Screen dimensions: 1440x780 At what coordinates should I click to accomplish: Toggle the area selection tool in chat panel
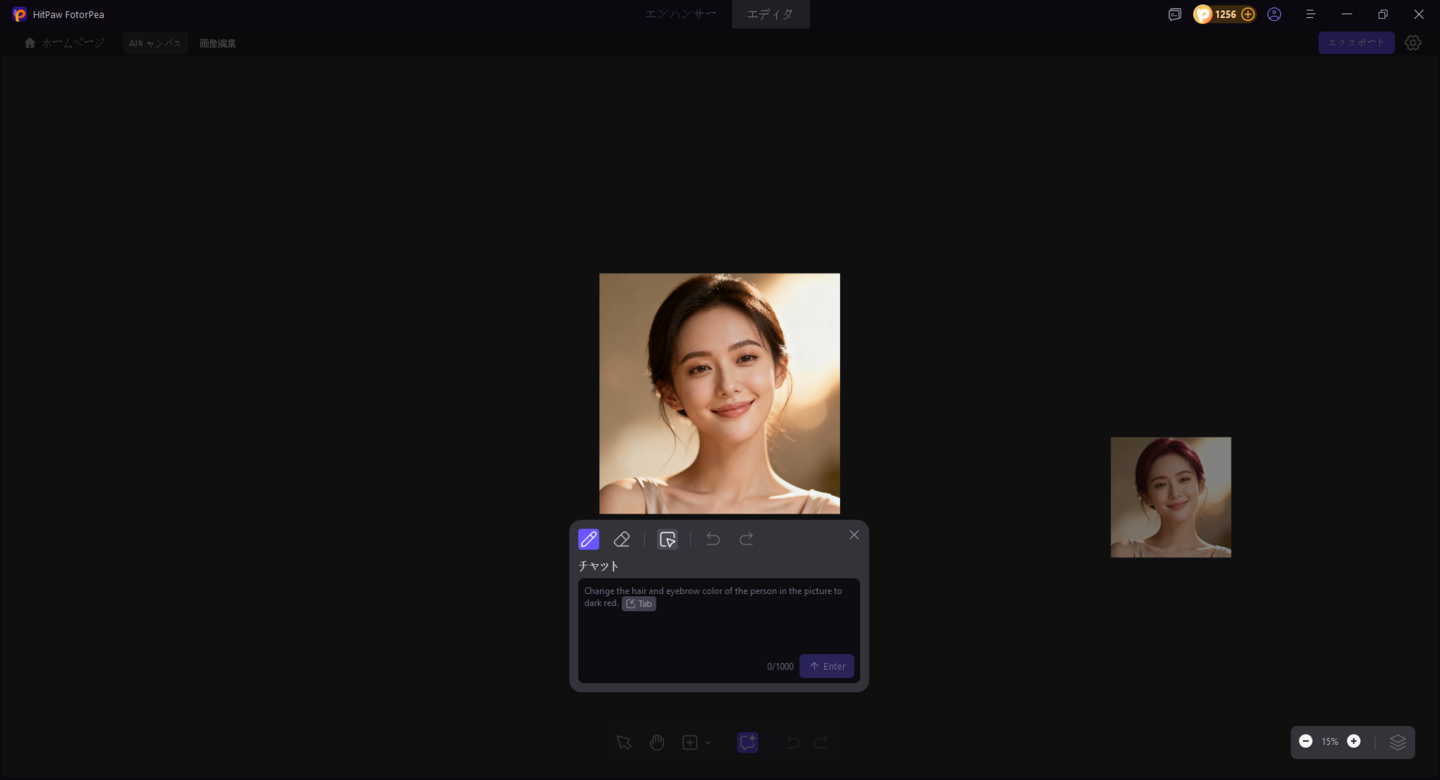click(667, 539)
